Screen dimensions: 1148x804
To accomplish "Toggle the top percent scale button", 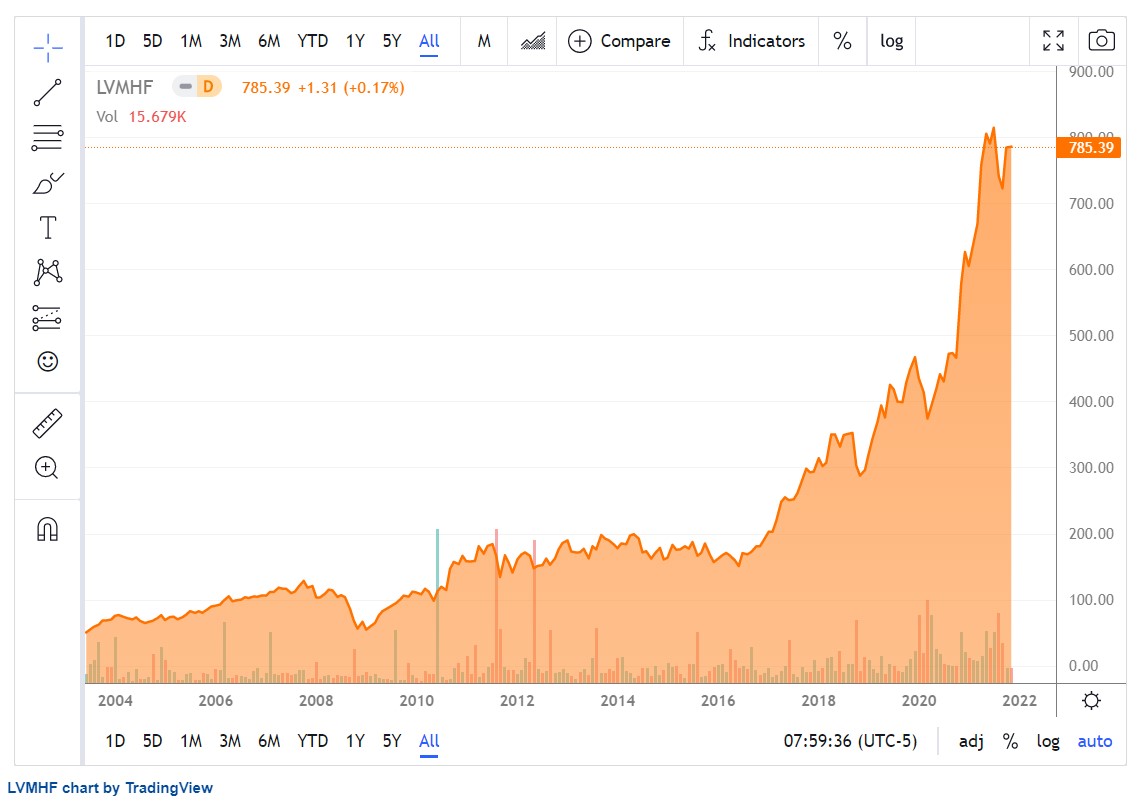I will coord(842,41).
